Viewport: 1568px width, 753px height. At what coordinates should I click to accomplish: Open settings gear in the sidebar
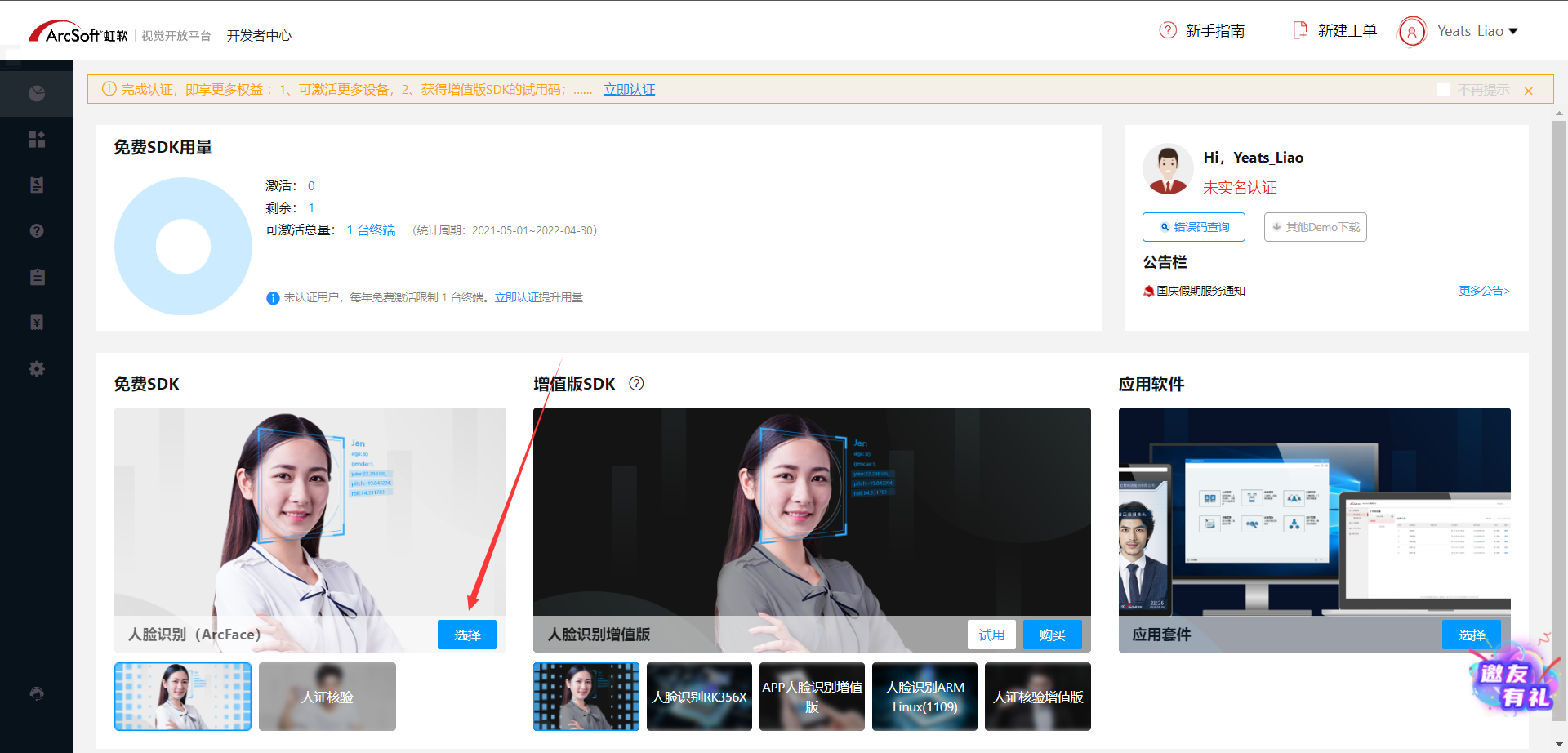[x=37, y=368]
